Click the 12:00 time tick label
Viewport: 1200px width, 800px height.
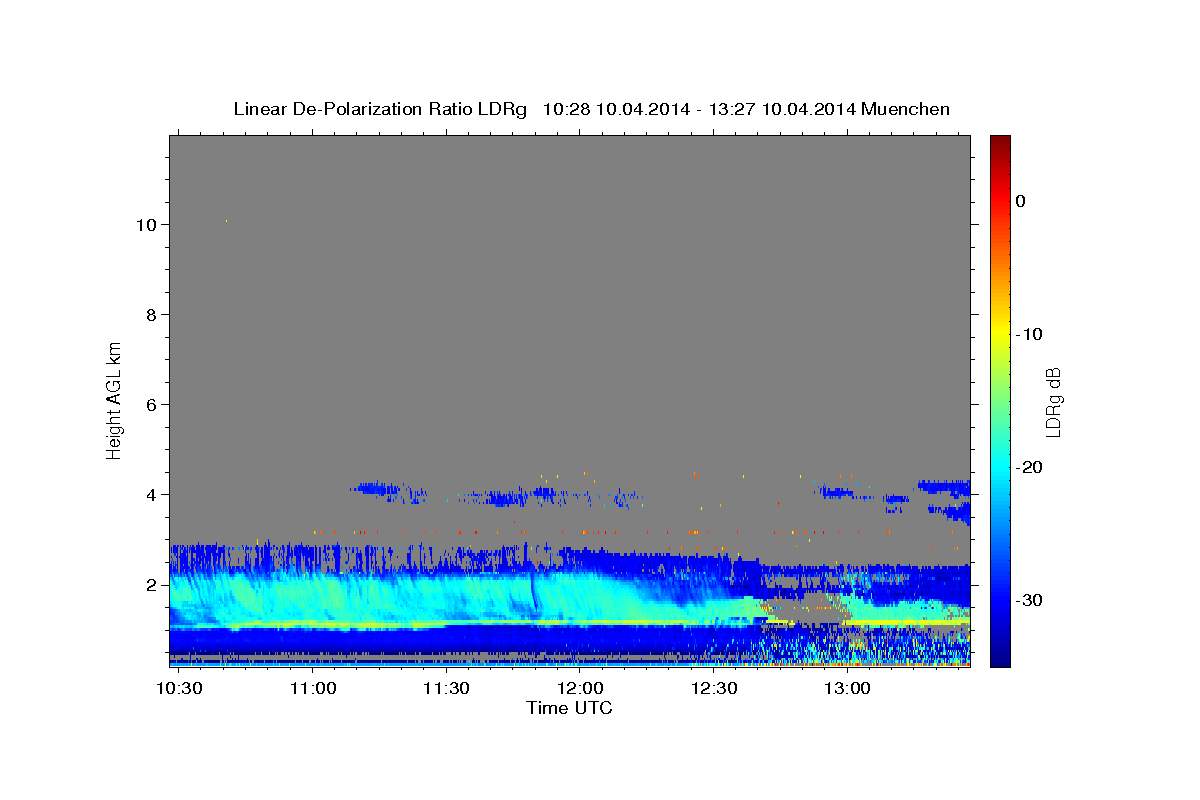pyautogui.click(x=580, y=689)
